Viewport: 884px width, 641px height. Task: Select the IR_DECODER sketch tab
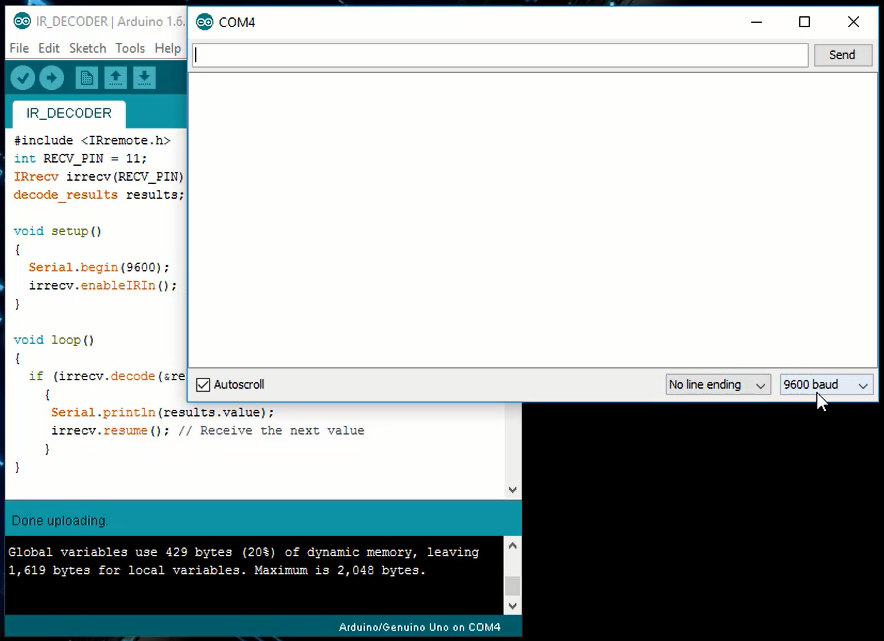(69, 113)
